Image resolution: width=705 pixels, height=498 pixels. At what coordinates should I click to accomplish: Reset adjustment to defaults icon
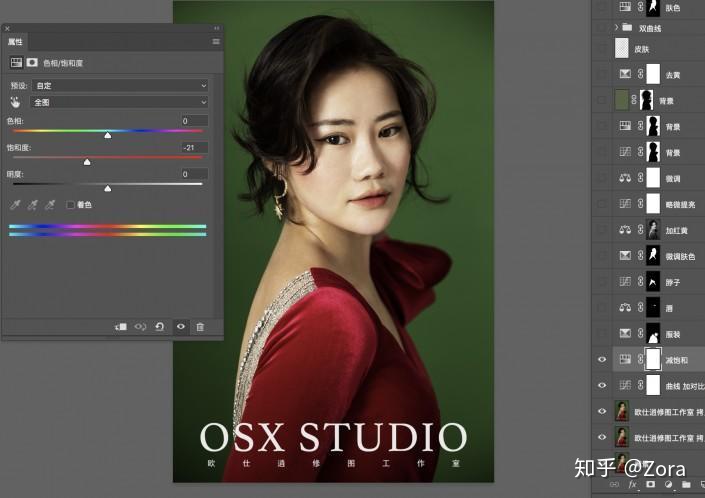tap(160, 327)
